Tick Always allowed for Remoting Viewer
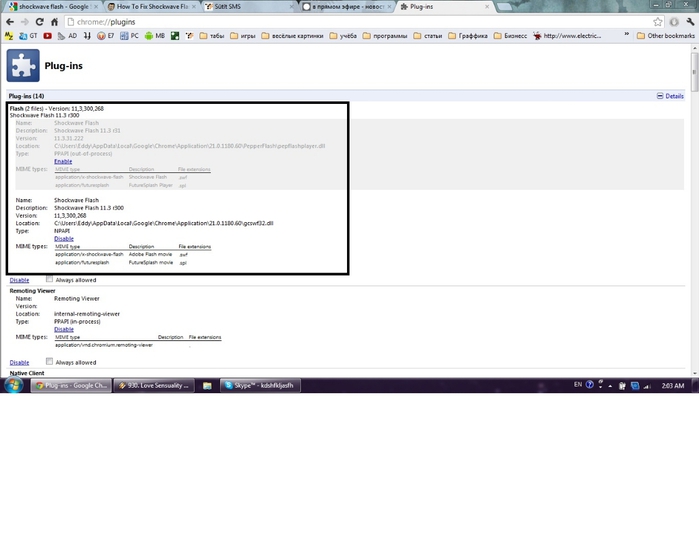Viewport: 699px width, 560px height. [49, 362]
